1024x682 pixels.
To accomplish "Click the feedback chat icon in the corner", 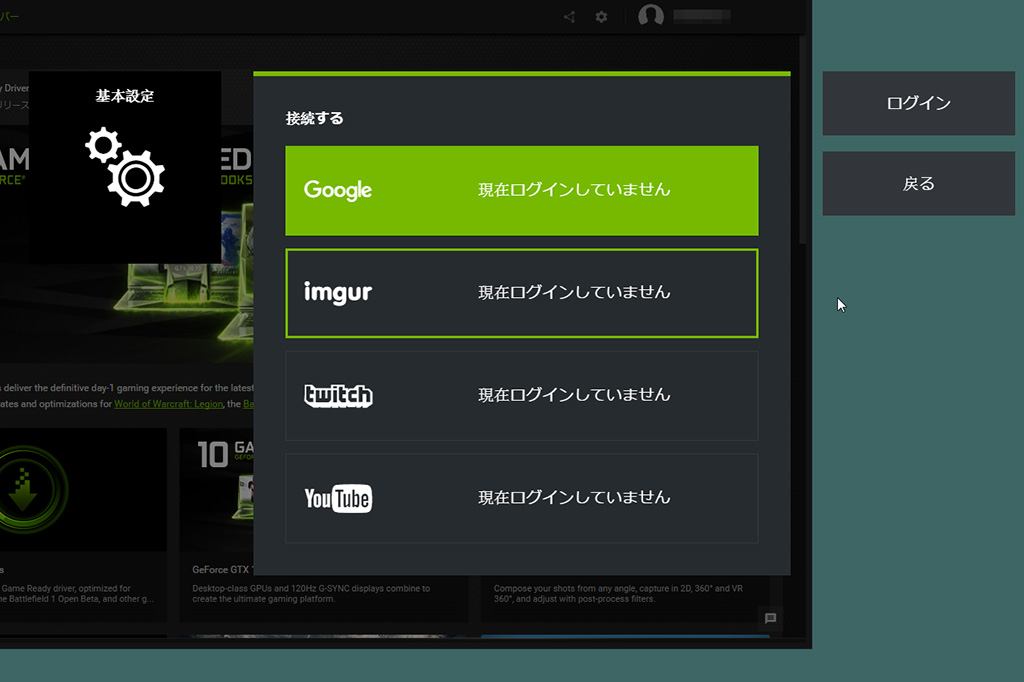I will (771, 618).
